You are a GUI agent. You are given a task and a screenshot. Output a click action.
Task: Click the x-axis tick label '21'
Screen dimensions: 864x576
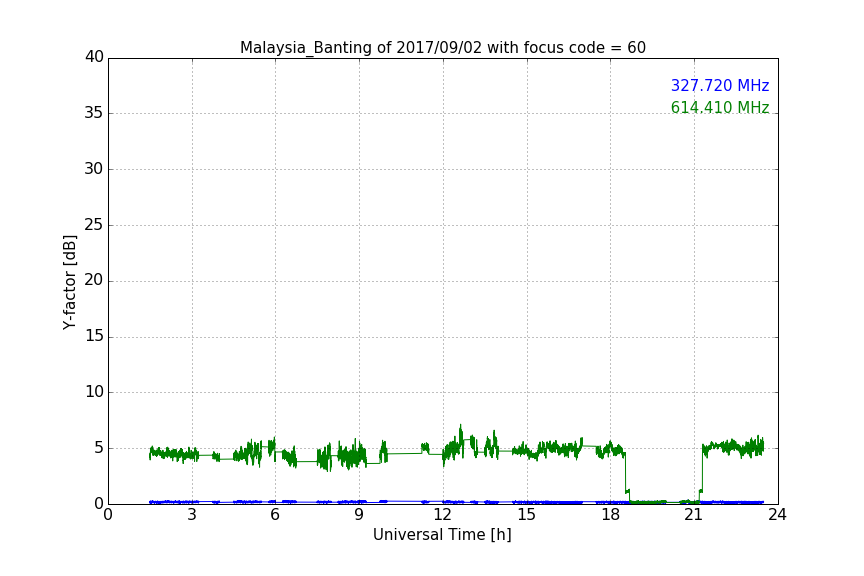tap(694, 515)
